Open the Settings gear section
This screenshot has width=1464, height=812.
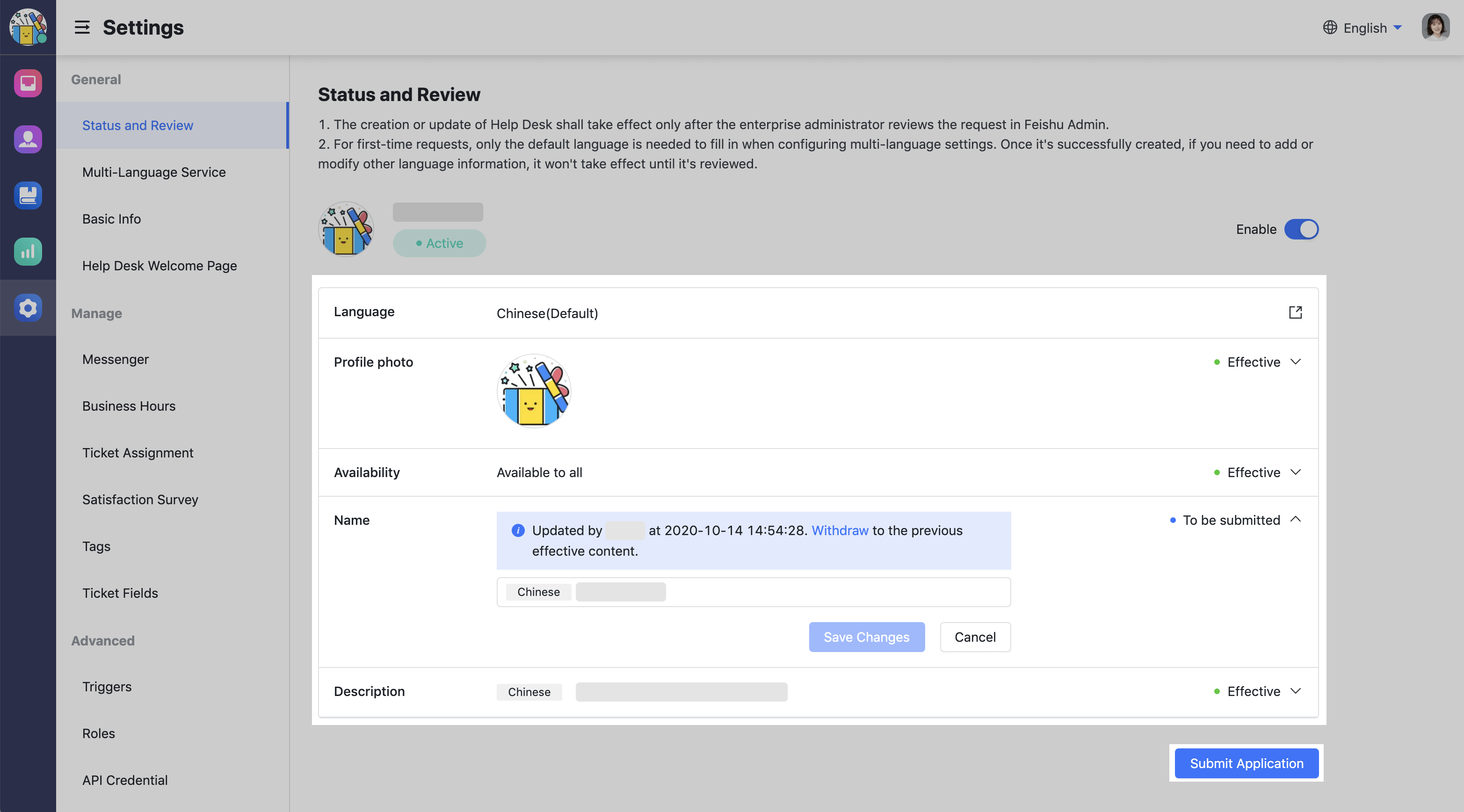pos(28,307)
